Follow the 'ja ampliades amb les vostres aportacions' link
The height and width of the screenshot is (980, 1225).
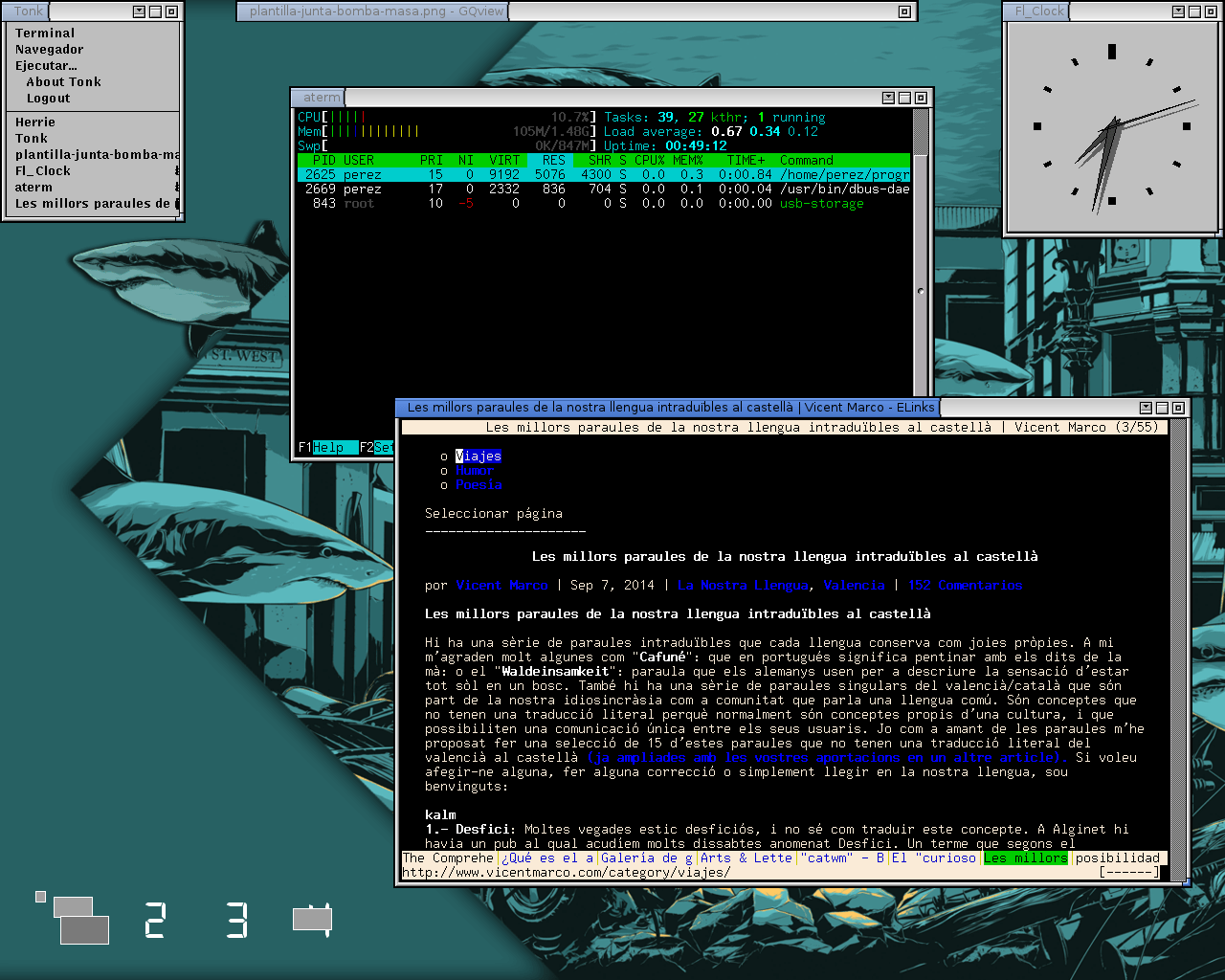click(827, 758)
